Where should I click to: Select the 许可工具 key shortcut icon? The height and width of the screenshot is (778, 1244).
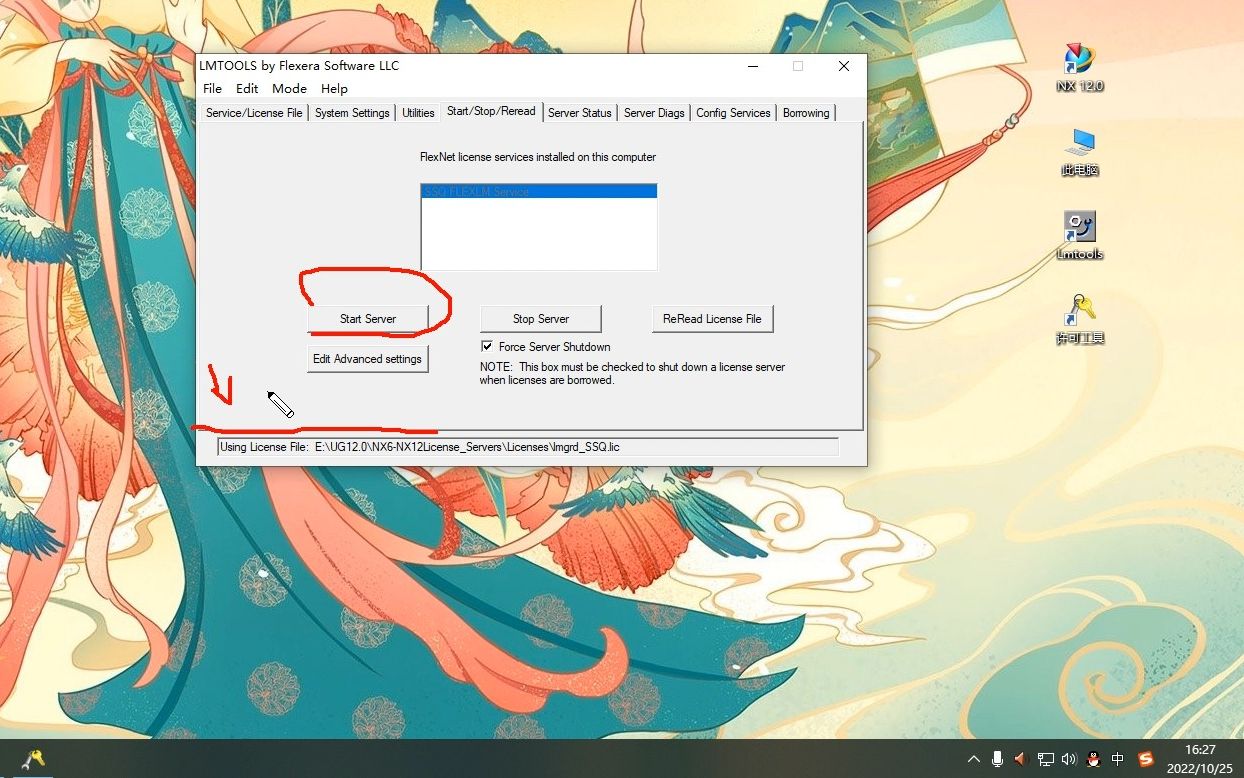(1079, 312)
